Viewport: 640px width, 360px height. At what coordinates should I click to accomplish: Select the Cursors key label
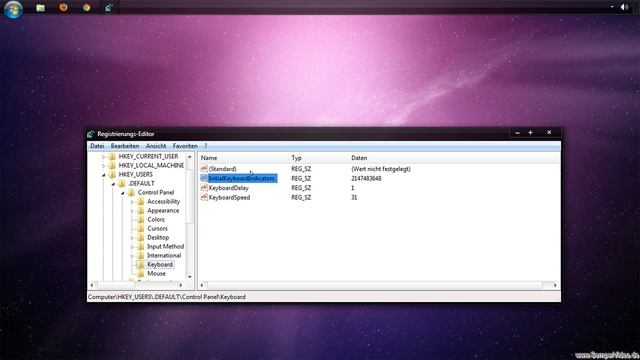[157, 229]
